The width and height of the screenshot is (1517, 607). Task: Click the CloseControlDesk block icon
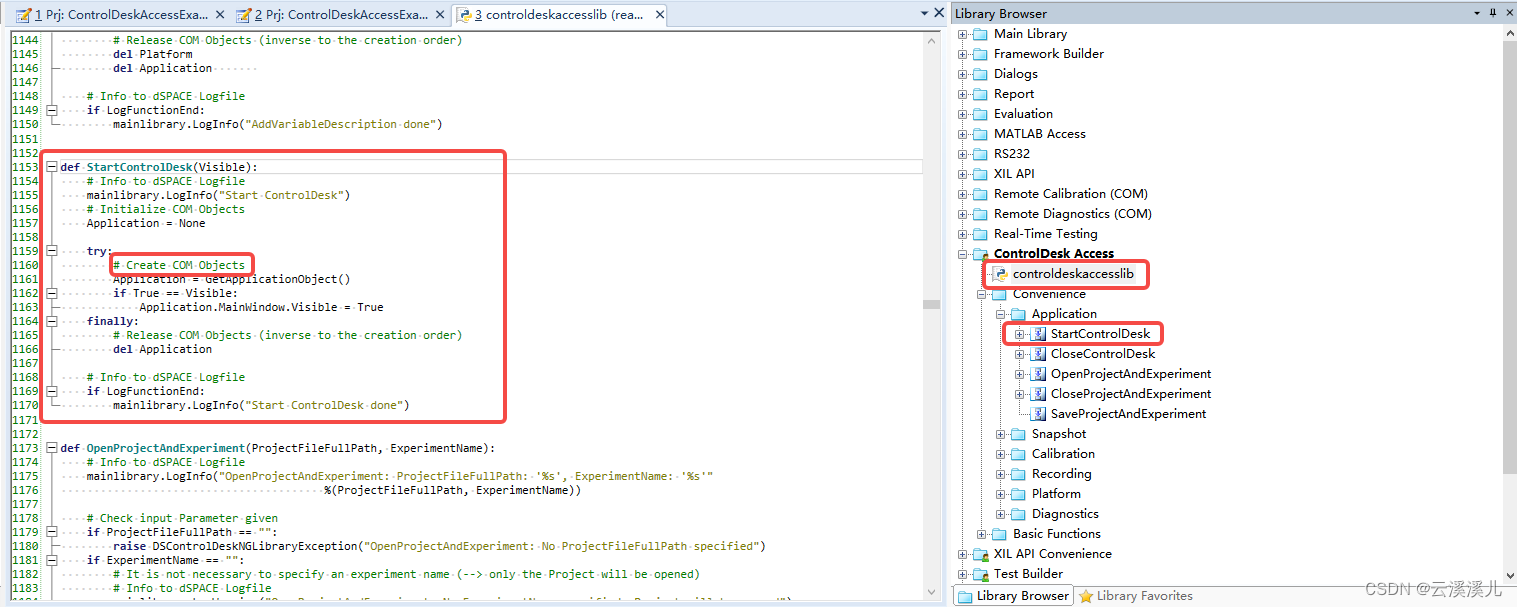click(x=1038, y=354)
